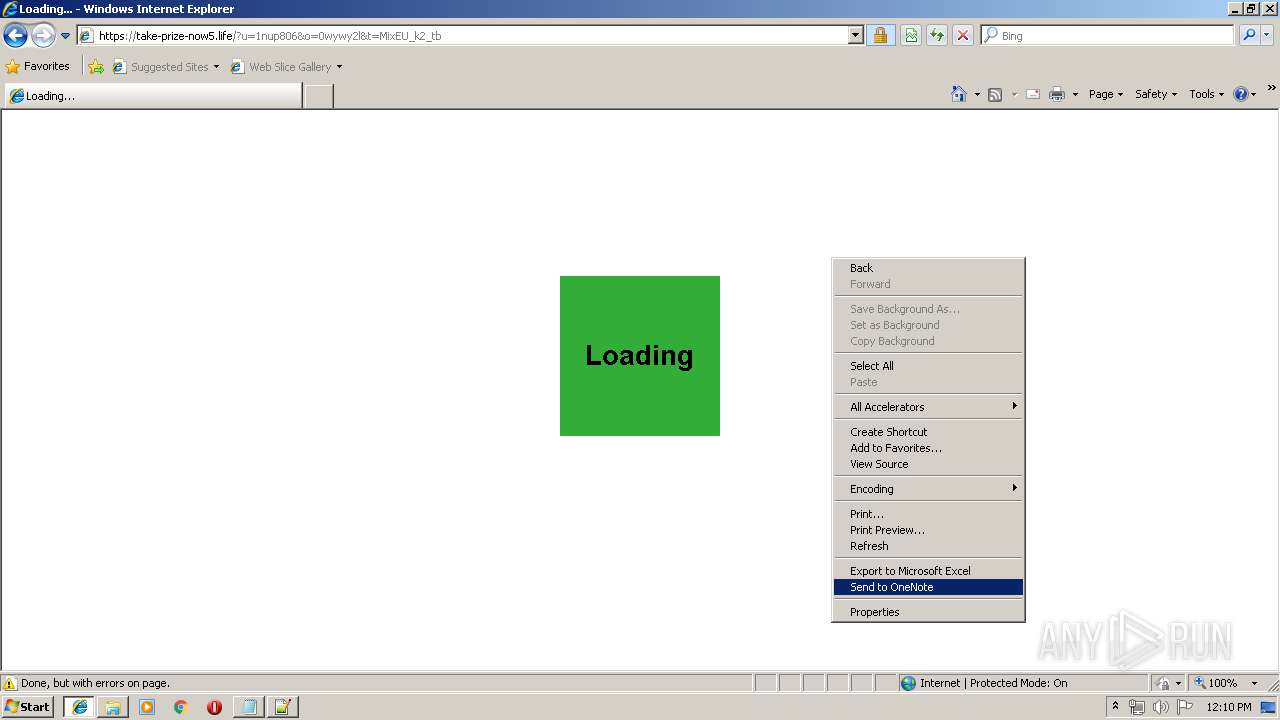Choose Send to OneNote

click(928, 587)
